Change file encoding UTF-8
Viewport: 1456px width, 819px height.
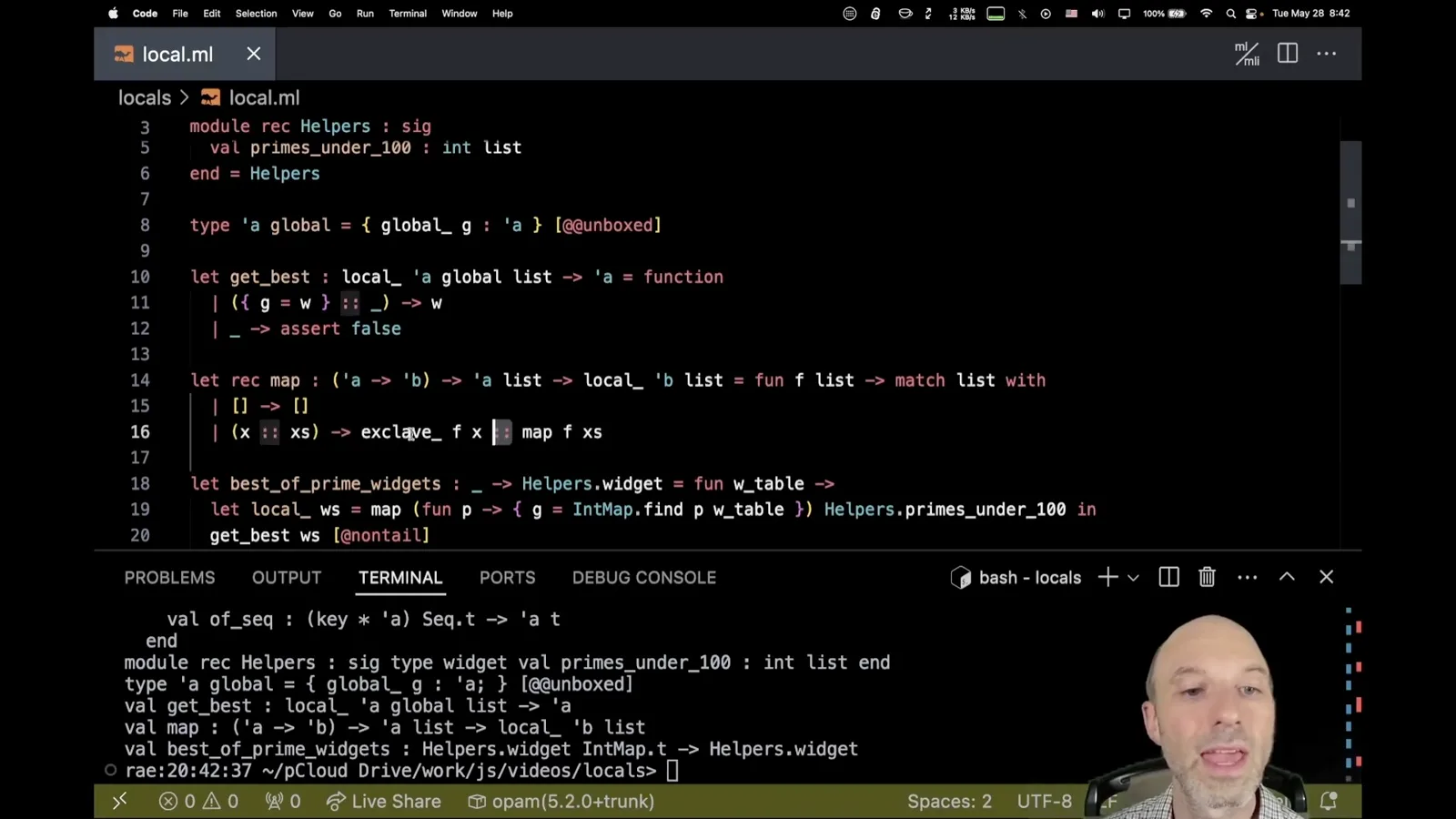(1045, 801)
